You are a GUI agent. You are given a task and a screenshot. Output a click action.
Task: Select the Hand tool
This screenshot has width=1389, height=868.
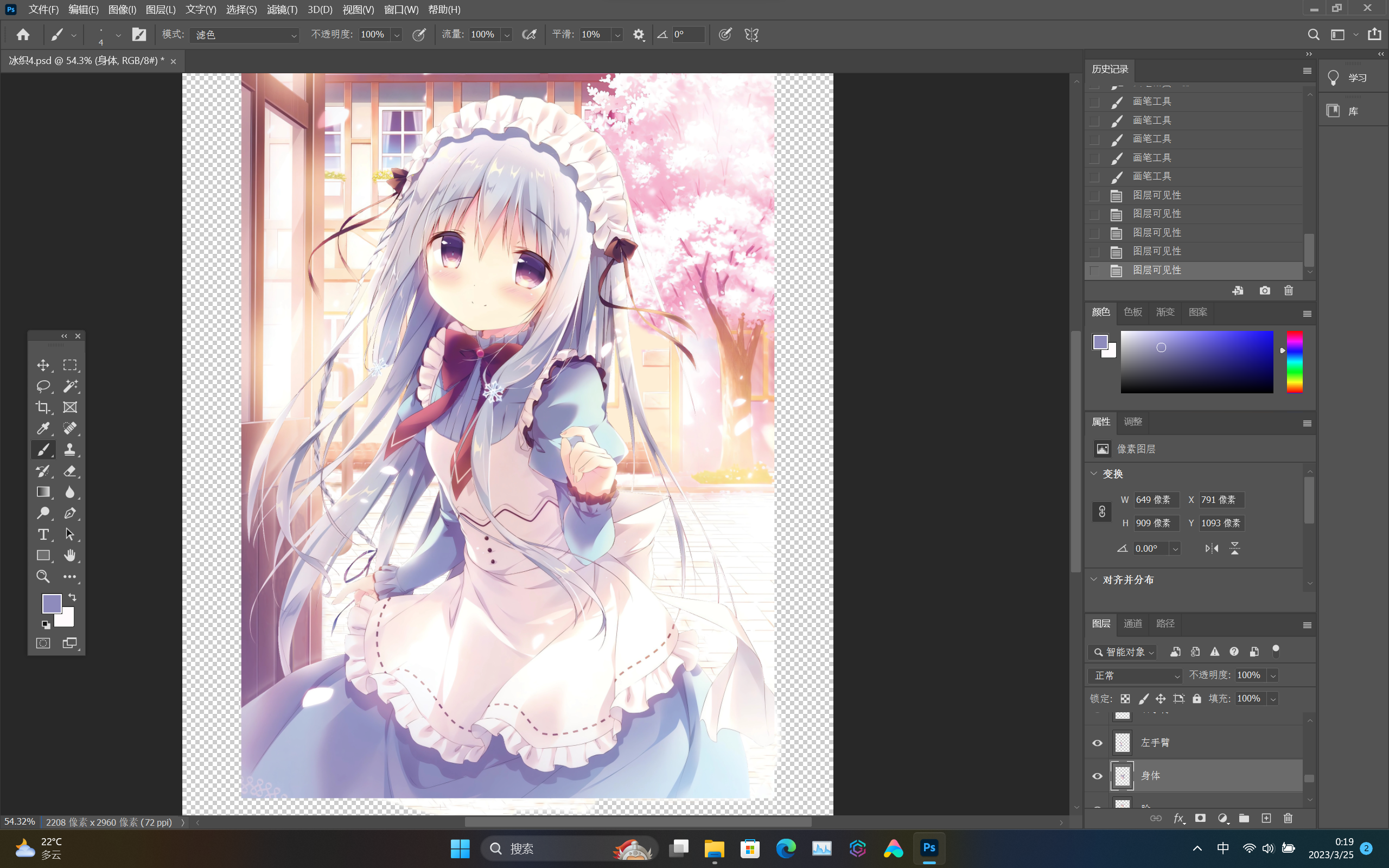point(70,556)
